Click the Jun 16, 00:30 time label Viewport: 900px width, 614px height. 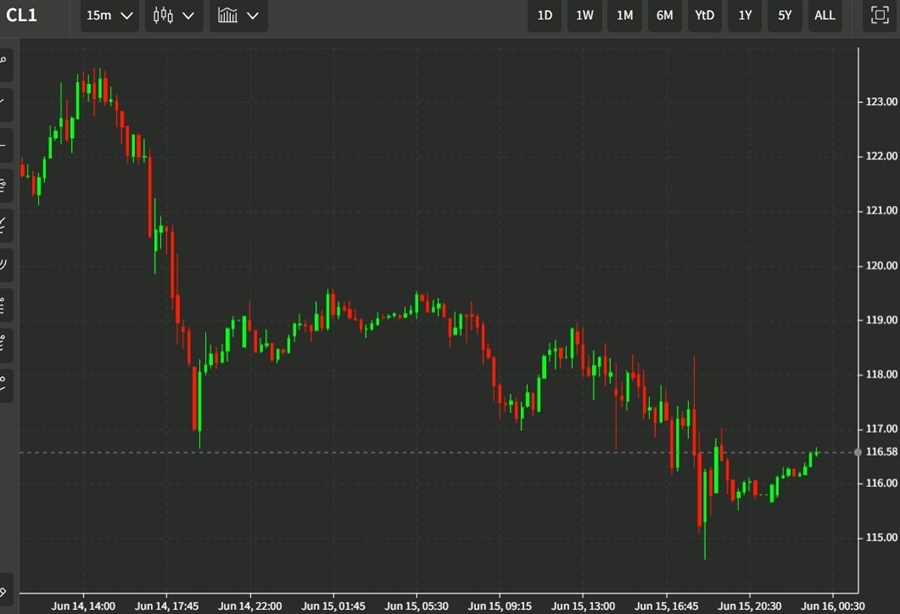(833, 606)
